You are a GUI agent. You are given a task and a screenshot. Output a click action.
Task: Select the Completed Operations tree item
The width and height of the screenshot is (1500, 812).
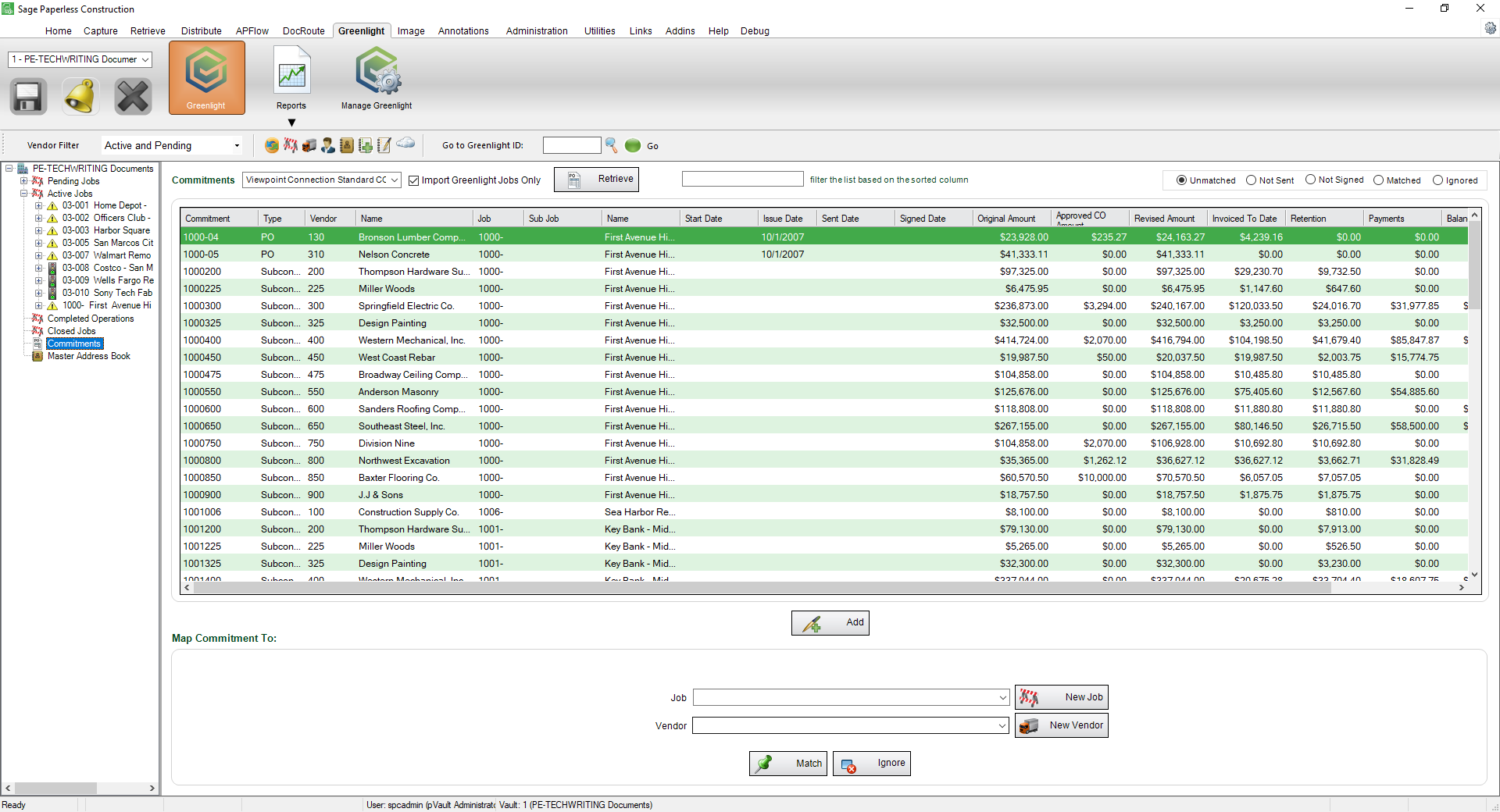pos(91,319)
